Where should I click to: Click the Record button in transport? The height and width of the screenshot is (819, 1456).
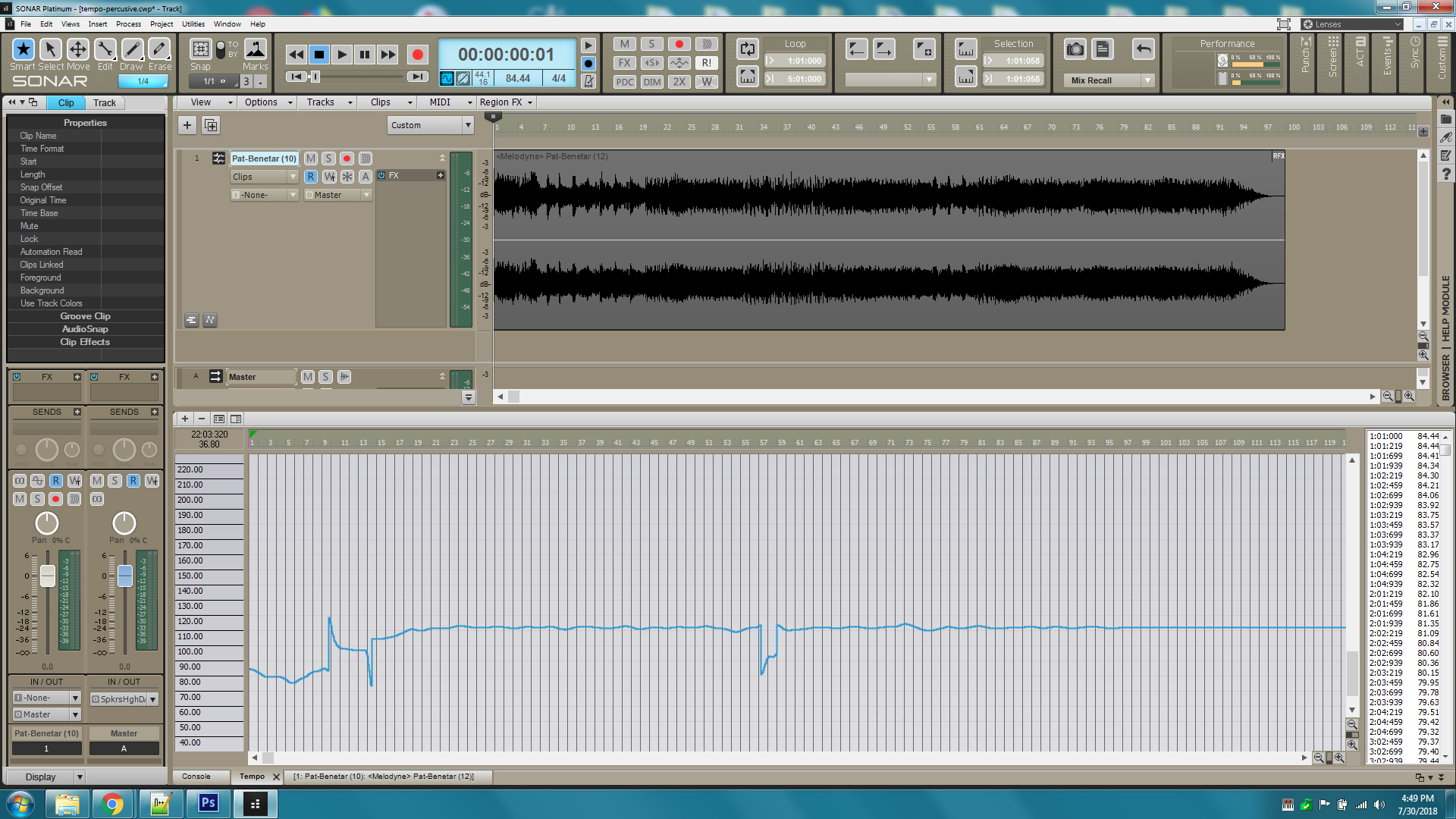[x=417, y=55]
